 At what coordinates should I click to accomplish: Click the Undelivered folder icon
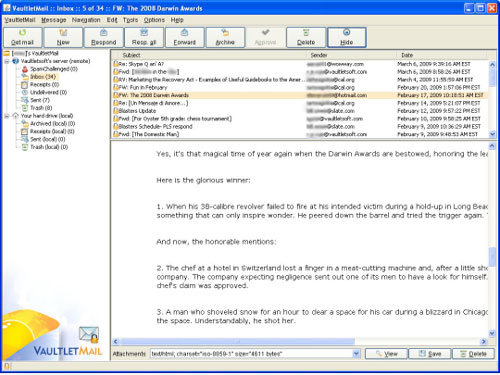(25, 92)
